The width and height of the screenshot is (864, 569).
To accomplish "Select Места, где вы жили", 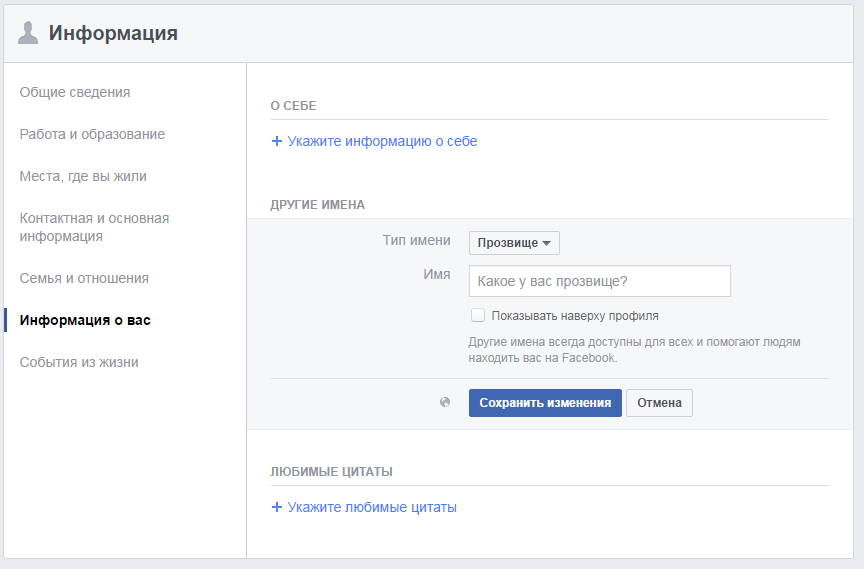I will click(83, 176).
